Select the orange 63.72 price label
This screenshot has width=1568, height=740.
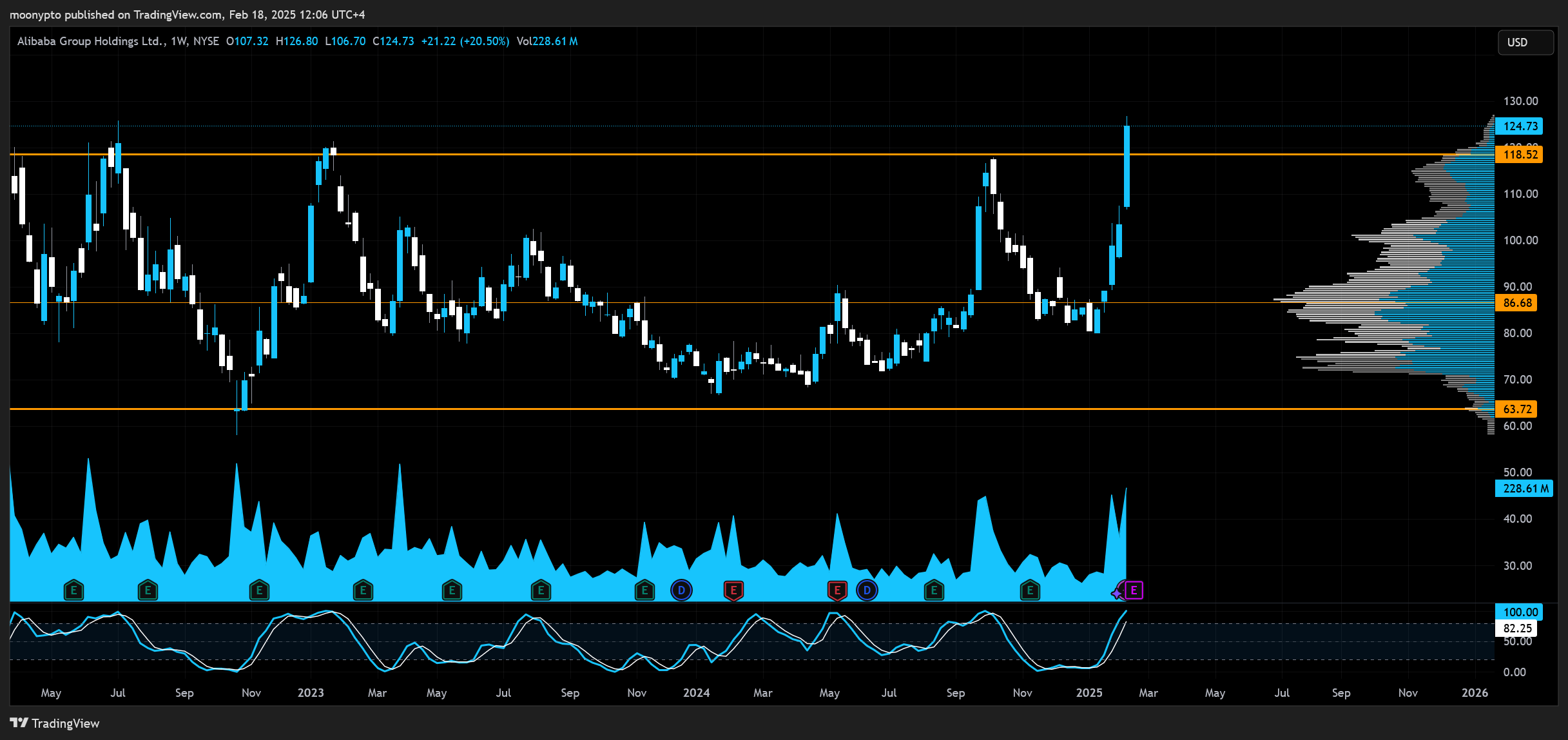click(x=1516, y=409)
